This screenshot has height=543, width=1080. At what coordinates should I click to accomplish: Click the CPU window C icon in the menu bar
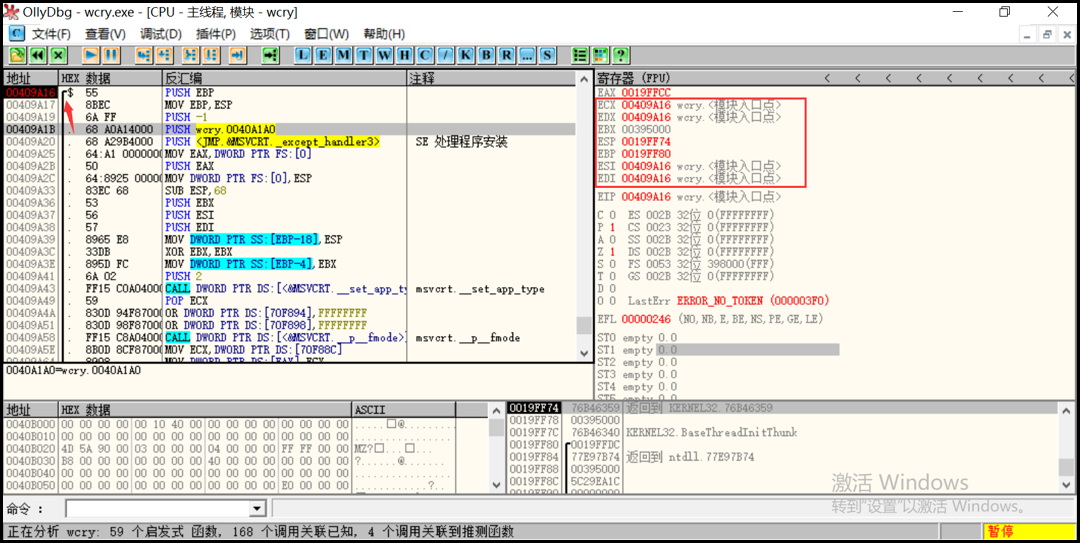point(17,33)
